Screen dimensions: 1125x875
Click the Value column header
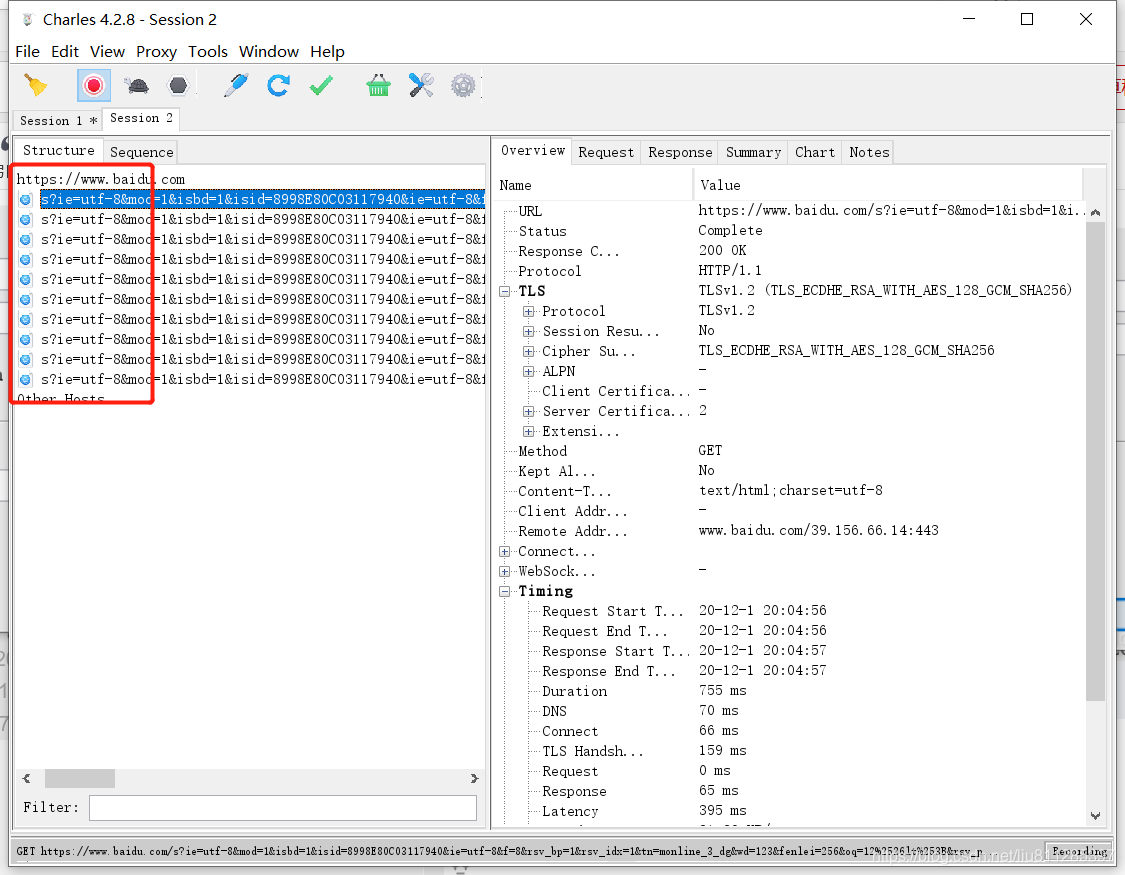[888, 185]
